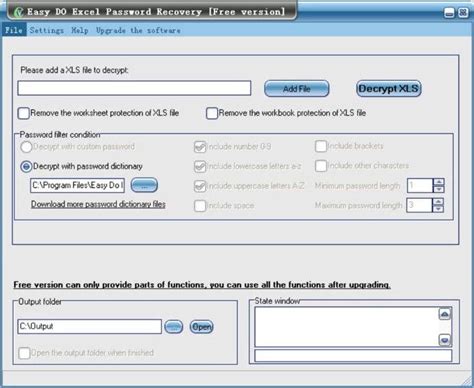The width and height of the screenshot is (474, 388).
Task: Browse for the output folder
Action: [174, 327]
